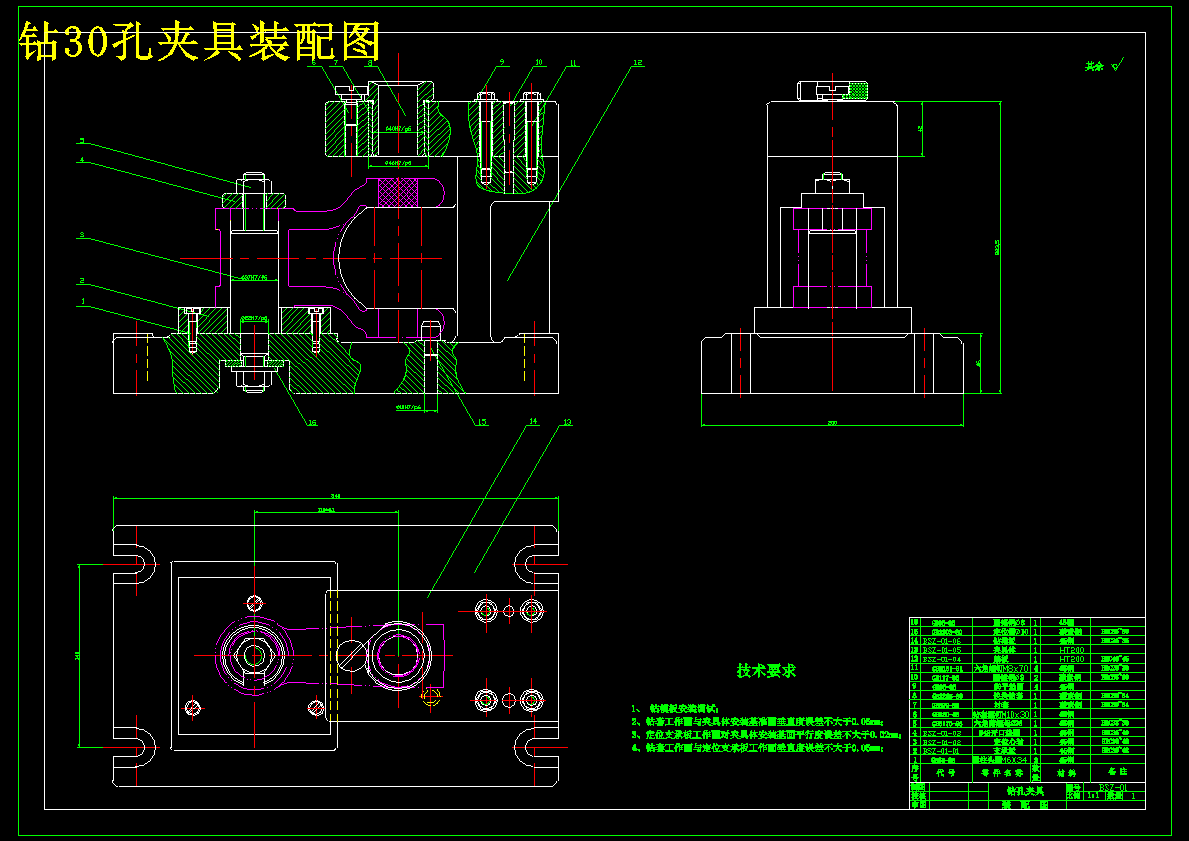1189x841 pixels.
Task: Click the hex nut in the top view
Action: 253,656
